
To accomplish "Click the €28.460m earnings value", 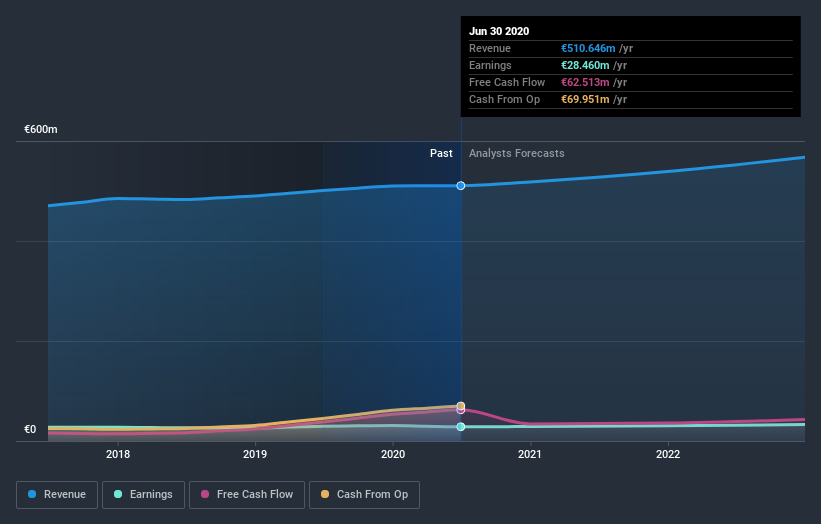I will 585,65.
